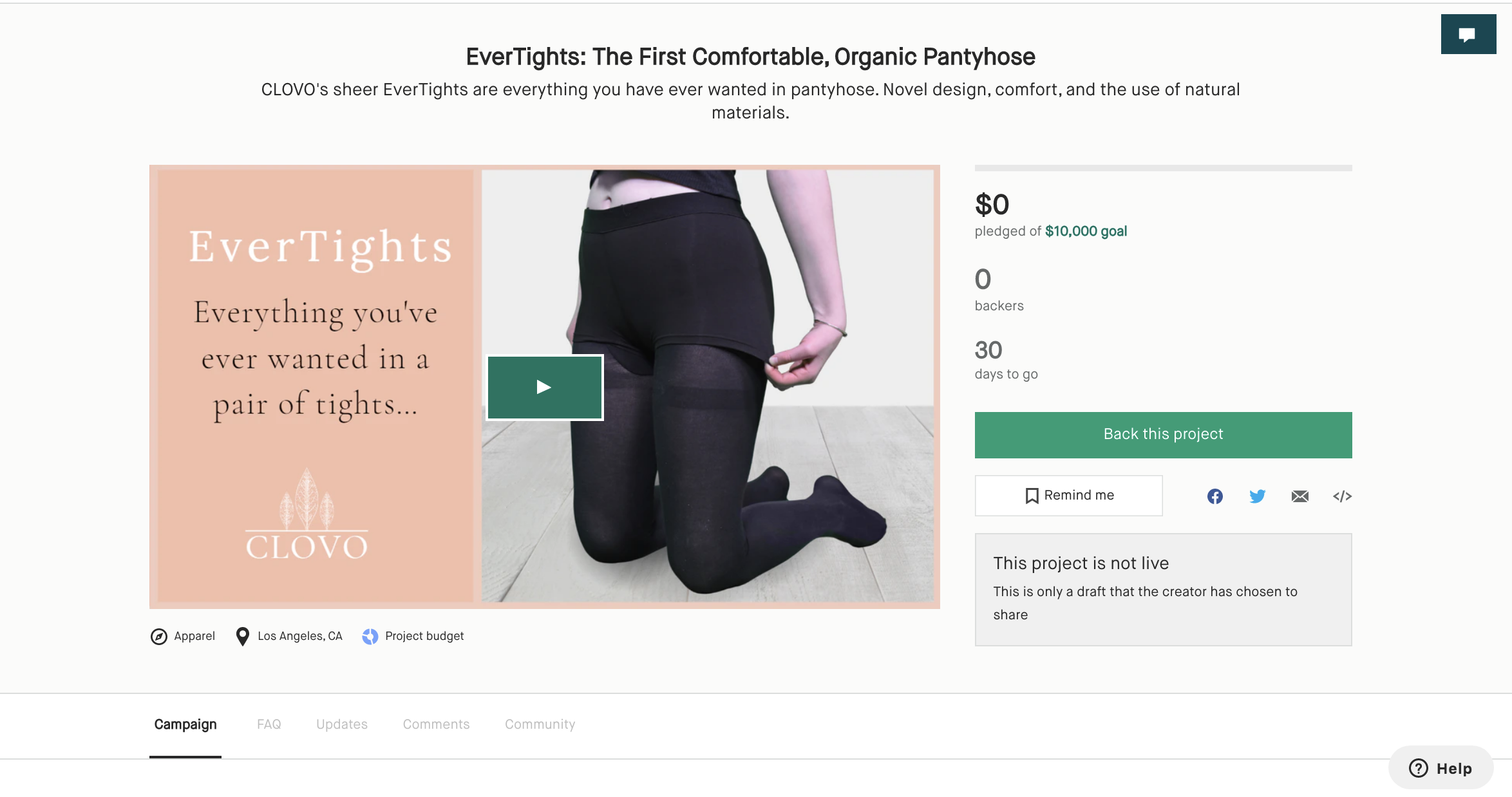Open the $10,000 goal link
The width and height of the screenshot is (1512, 797).
(x=1086, y=231)
